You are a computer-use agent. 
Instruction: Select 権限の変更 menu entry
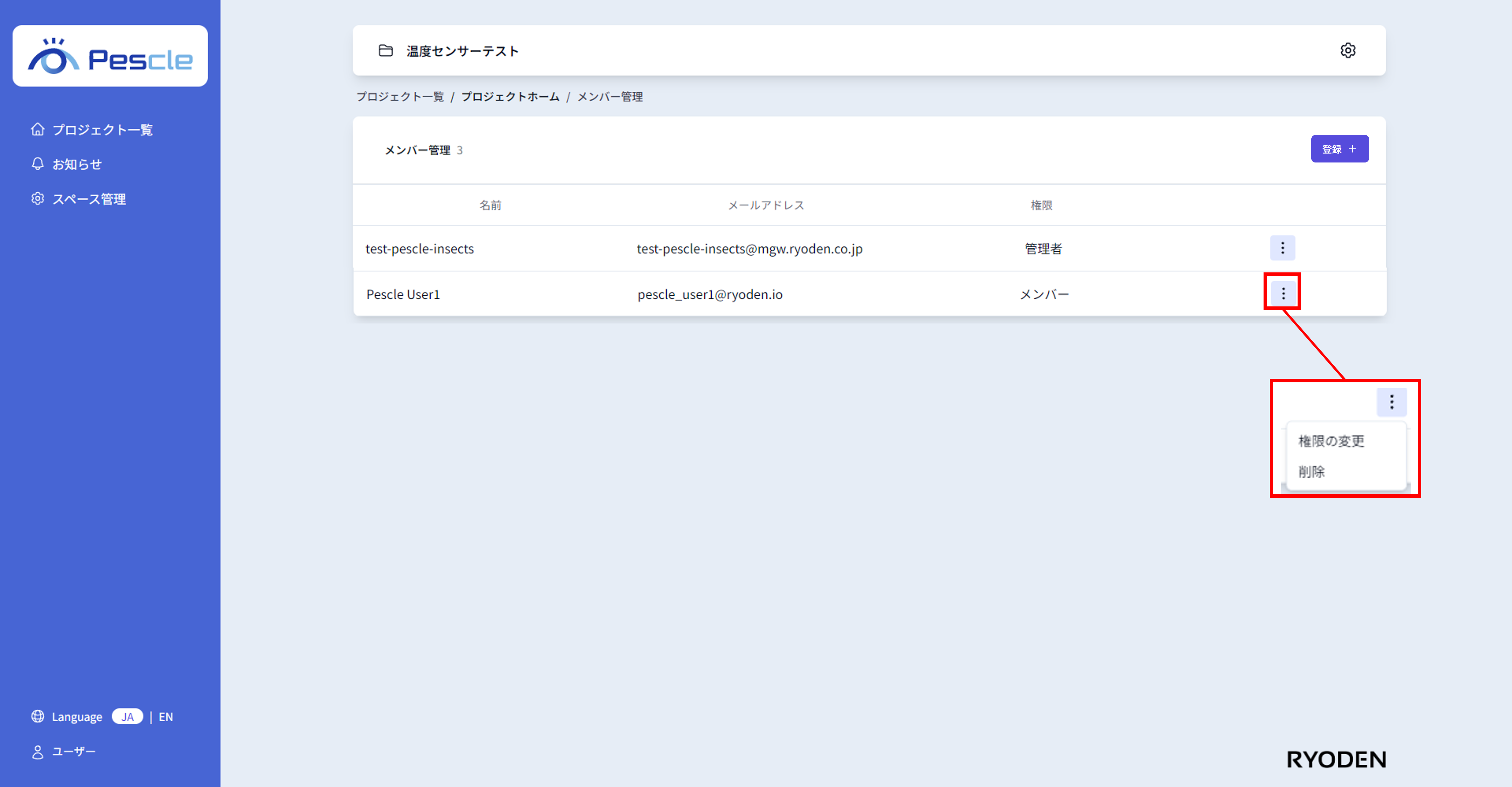pyautogui.click(x=1331, y=441)
